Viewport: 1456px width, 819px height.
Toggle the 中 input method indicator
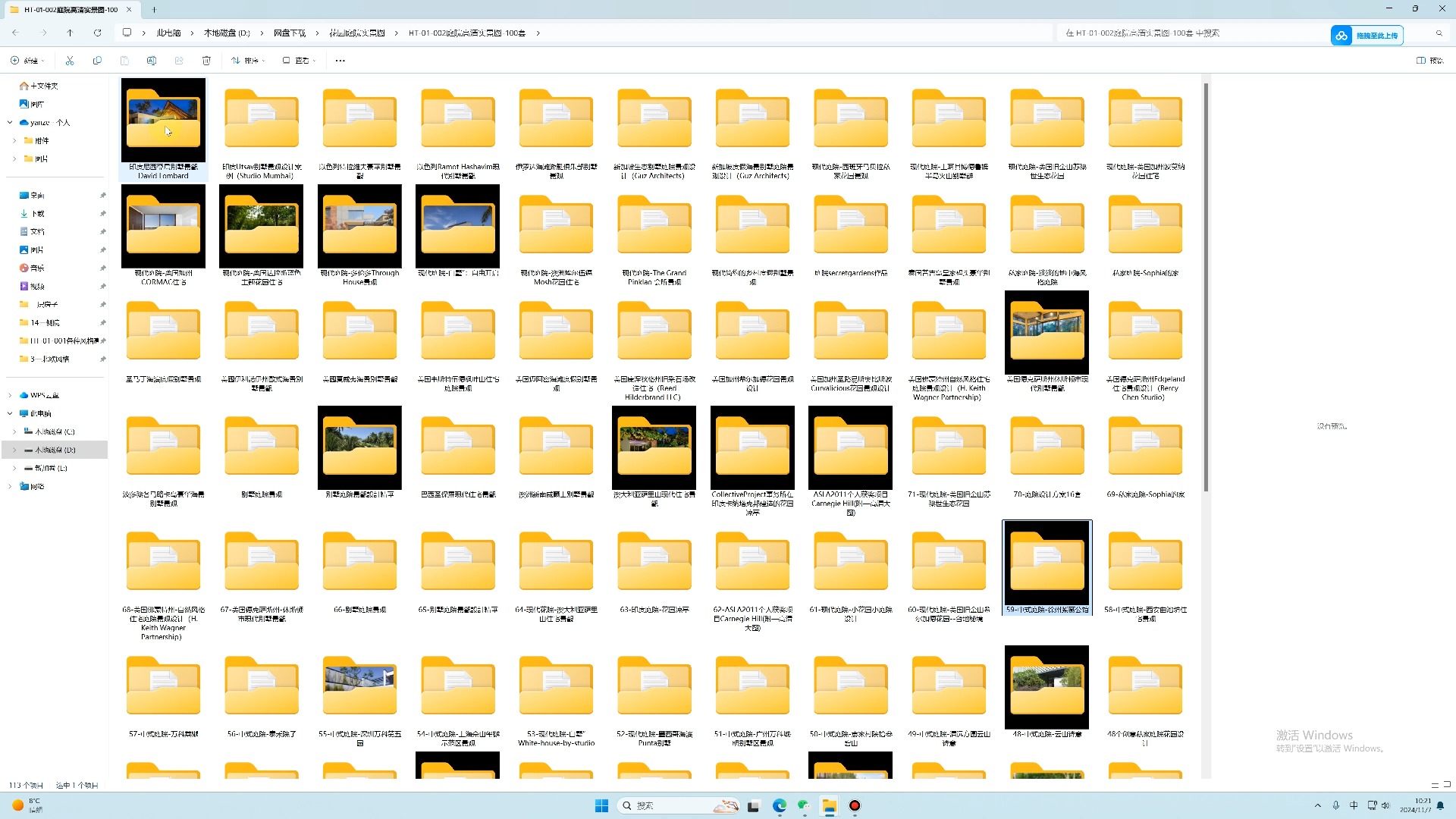coord(1354,805)
